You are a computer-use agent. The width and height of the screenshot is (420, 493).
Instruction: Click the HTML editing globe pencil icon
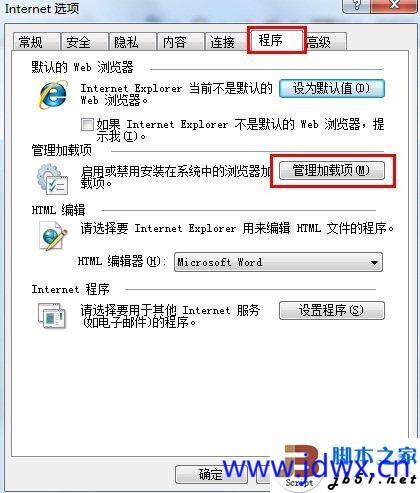[53, 236]
